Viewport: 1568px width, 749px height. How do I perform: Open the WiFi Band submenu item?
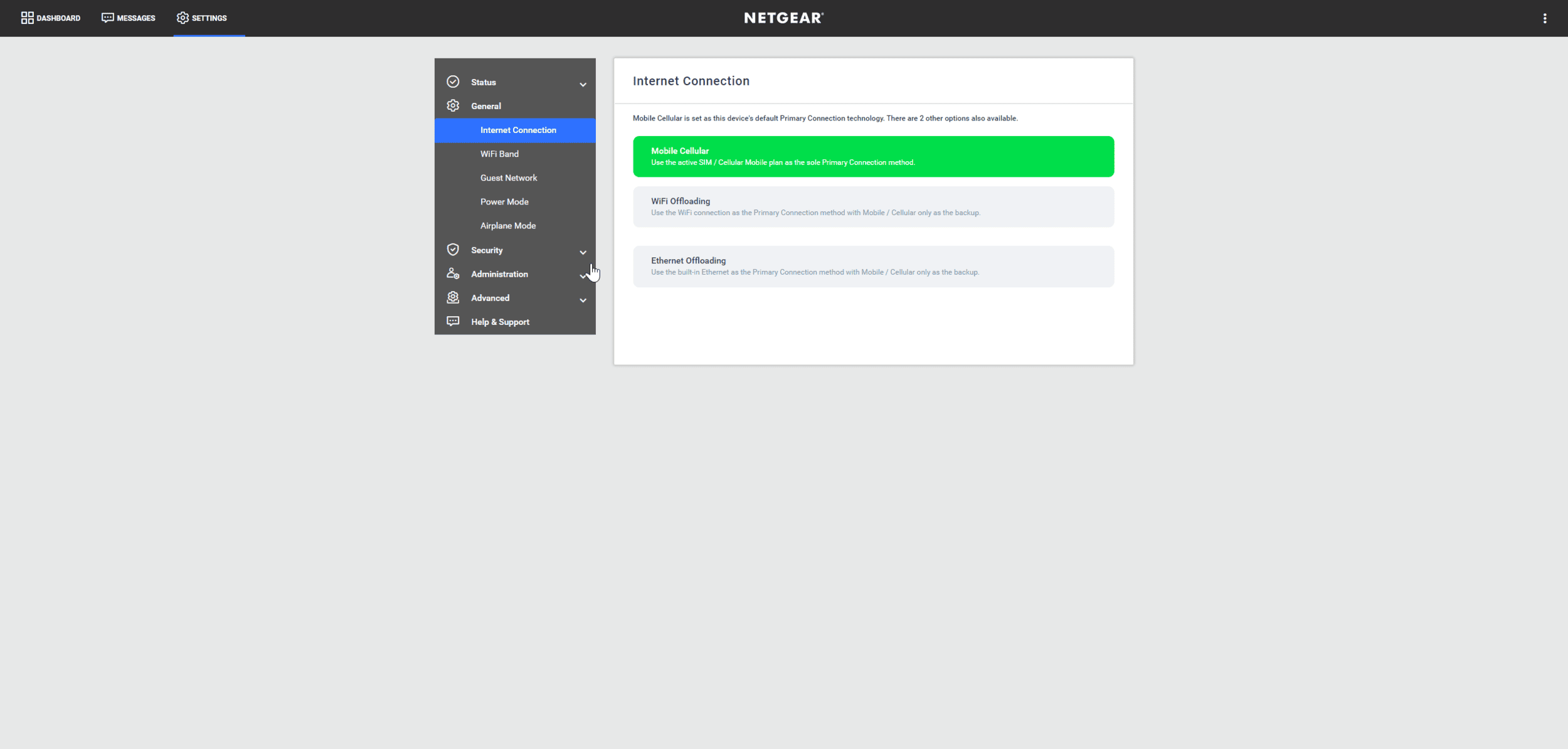499,154
